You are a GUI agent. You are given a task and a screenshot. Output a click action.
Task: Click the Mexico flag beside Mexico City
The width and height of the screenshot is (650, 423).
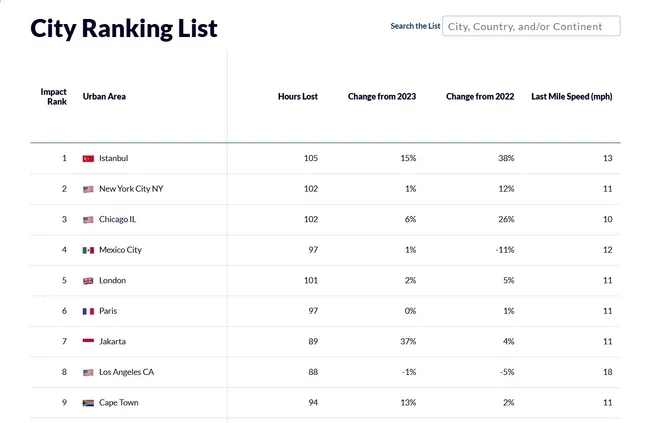[x=88, y=250]
